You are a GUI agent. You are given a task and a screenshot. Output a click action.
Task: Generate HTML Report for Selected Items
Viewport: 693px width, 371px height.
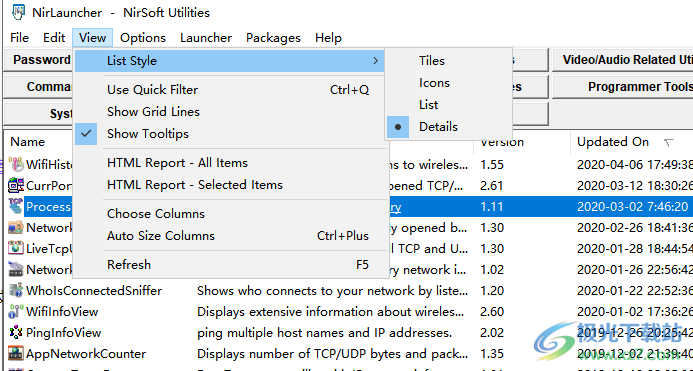pyautogui.click(x=230, y=185)
